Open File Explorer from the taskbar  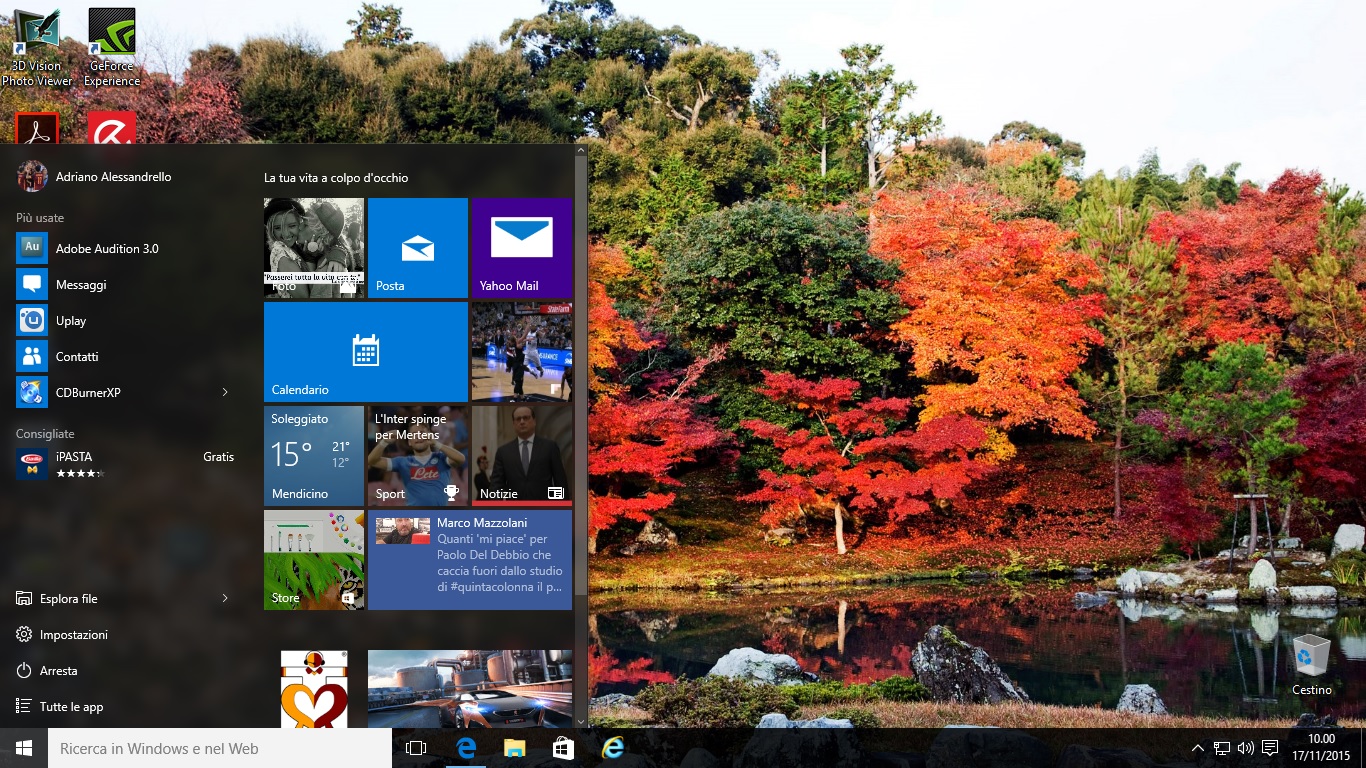(514, 748)
